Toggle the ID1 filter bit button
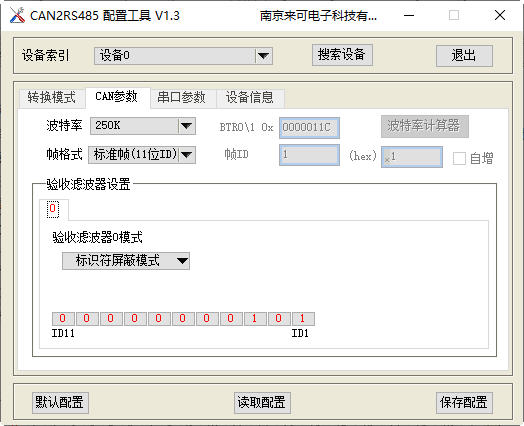The image size is (524, 426). [x=303, y=319]
